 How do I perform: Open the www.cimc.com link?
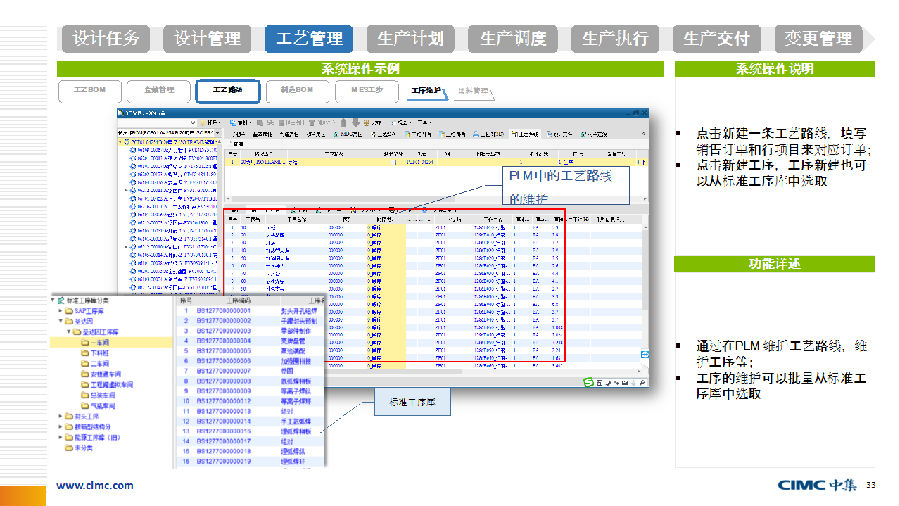click(94, 485)
